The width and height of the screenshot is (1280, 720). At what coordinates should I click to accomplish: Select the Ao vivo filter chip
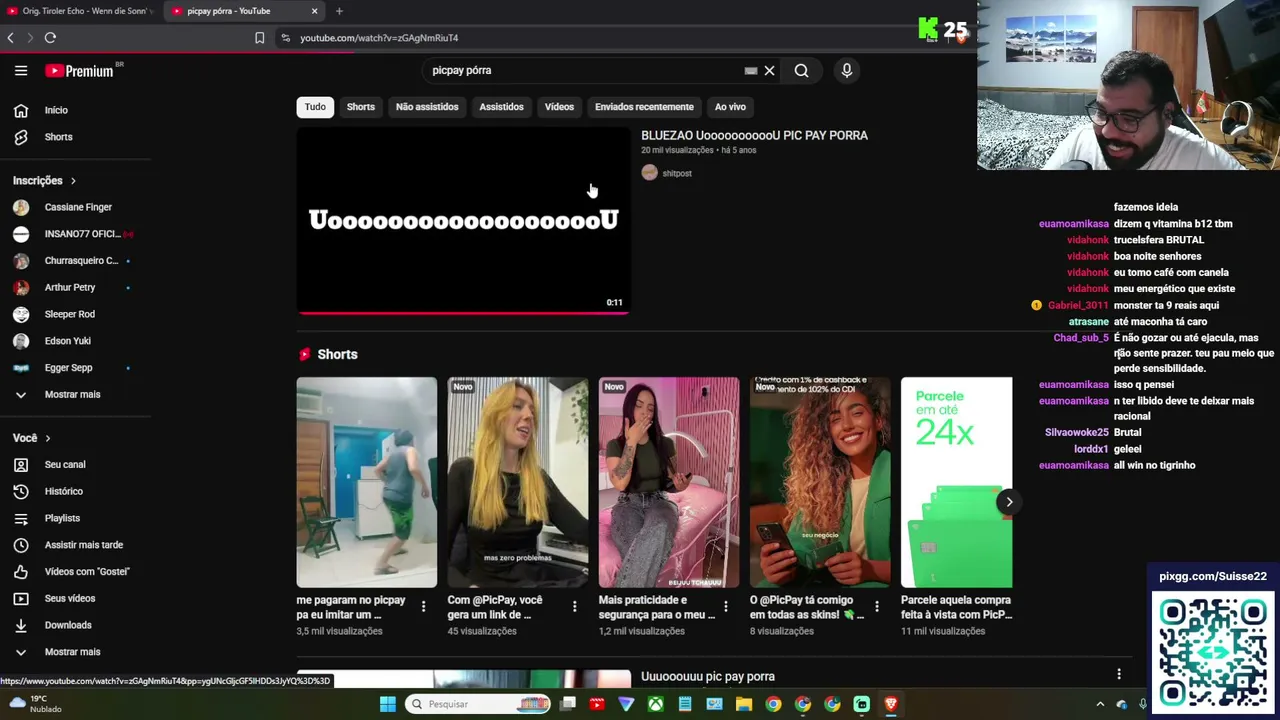[x=730, y=107]
